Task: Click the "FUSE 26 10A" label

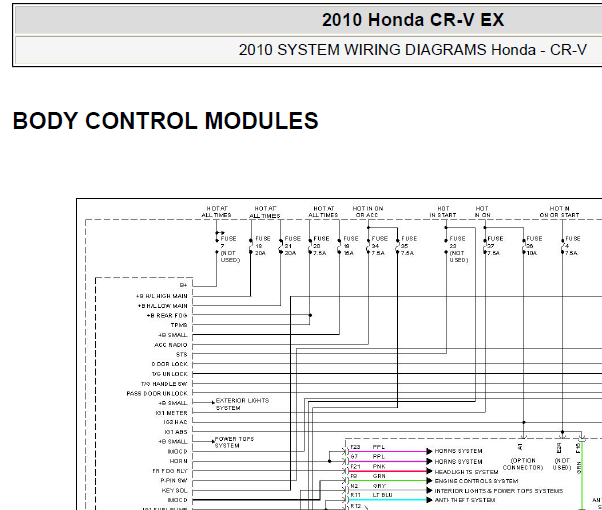Action: tap(534, 246)
